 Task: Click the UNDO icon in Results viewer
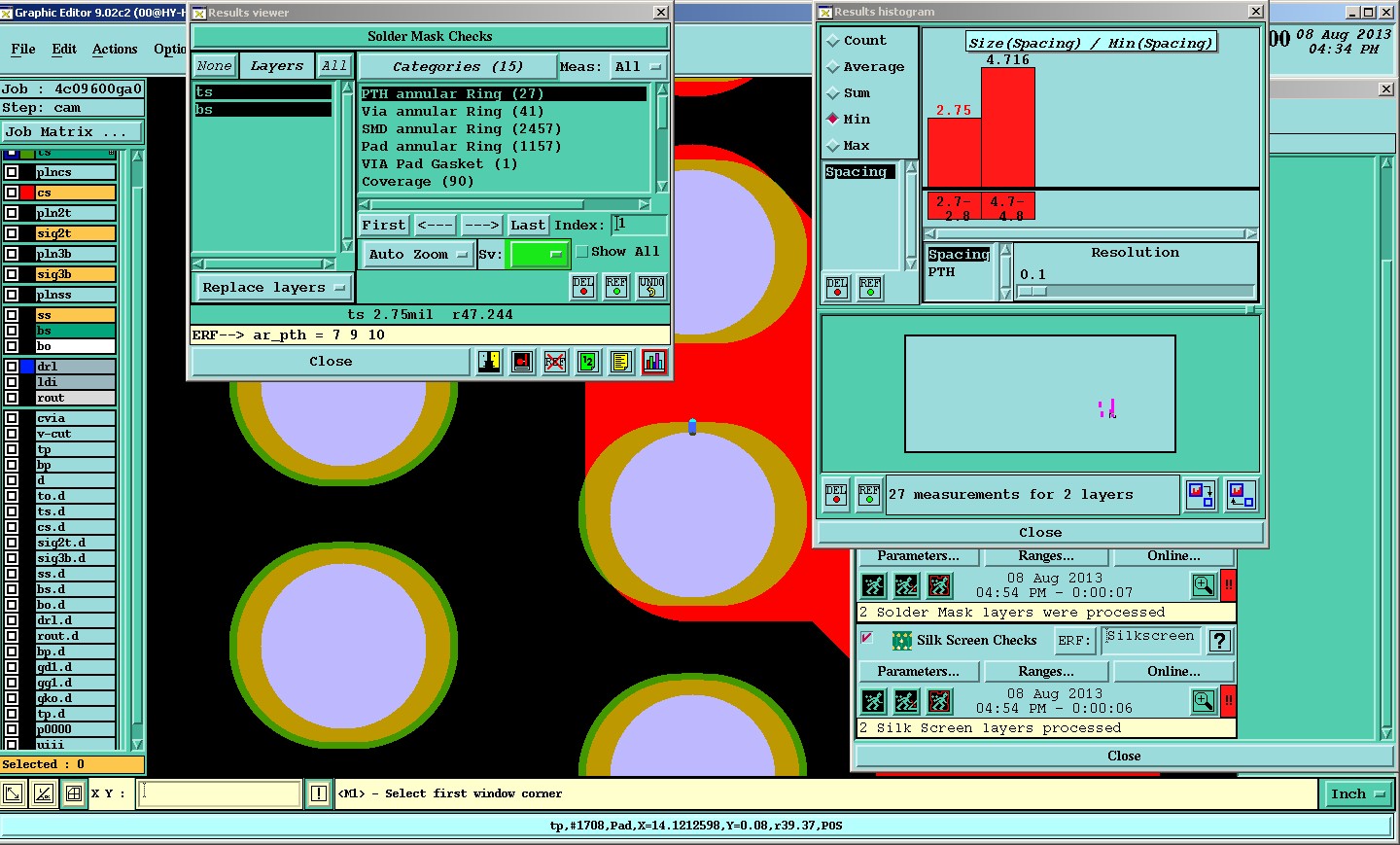pyautogui.click(x=651, y=287)
